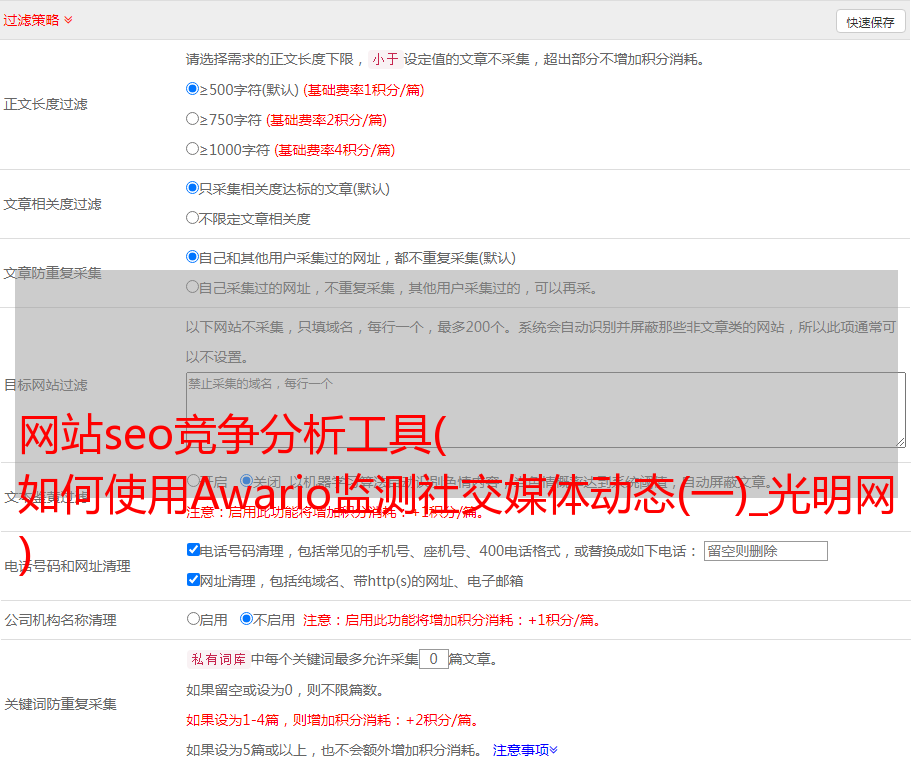Select the ≥500字符 default length option
Image resolution: width=912 pixels, height=768 pixels.
pyautogui.click(x=192, y=89)
